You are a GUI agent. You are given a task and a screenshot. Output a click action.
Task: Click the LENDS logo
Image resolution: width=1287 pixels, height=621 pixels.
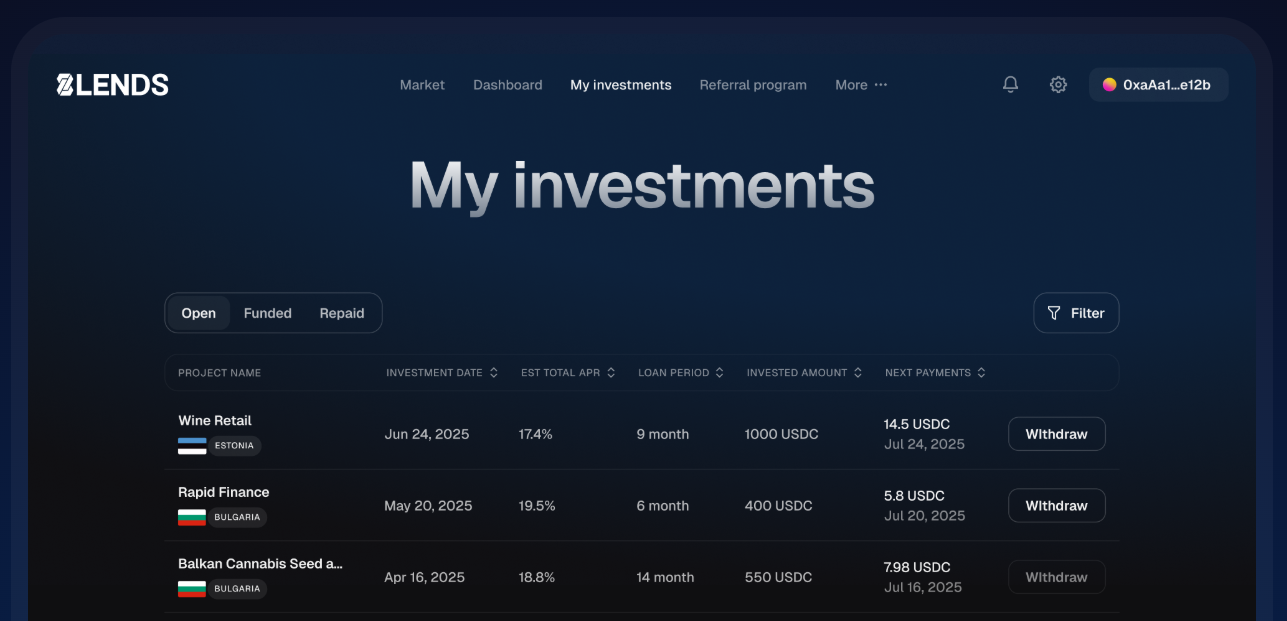click(x=112, y=84)
